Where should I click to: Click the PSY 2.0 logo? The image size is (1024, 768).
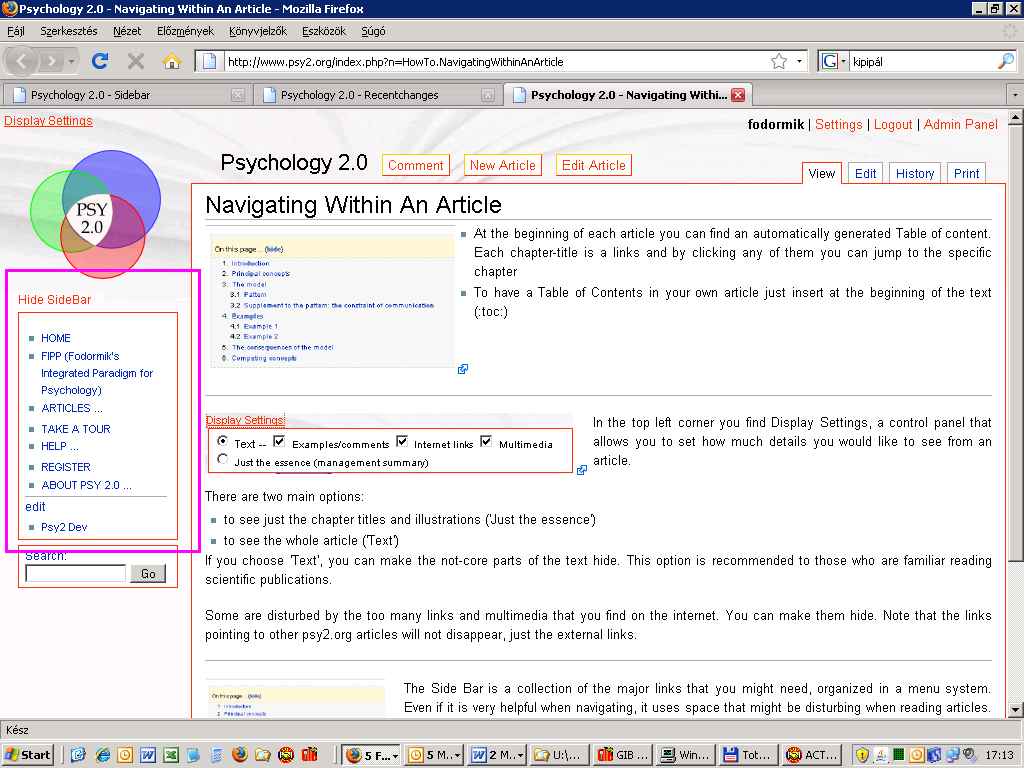tap(95, 213)
